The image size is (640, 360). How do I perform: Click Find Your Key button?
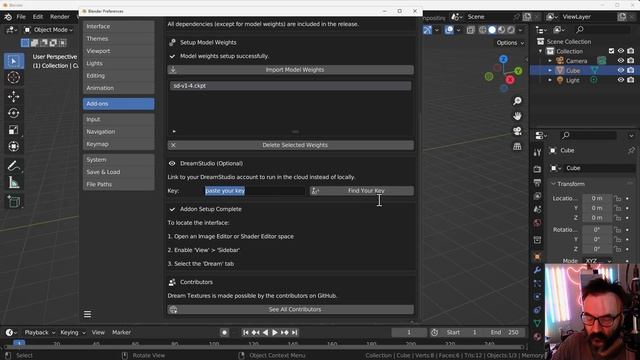tap(362, 191)
